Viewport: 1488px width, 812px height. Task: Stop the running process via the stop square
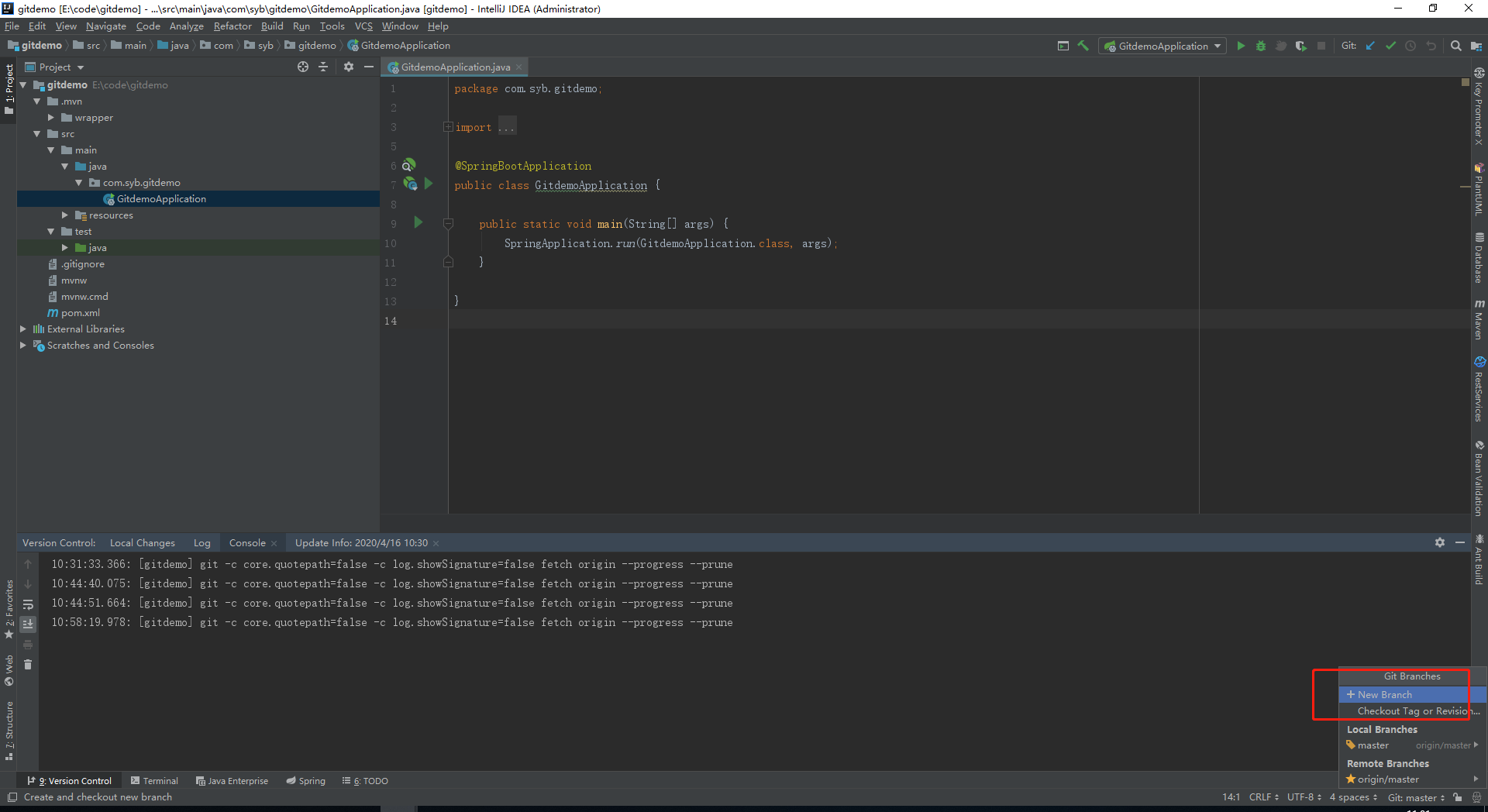pos(1321,46)
